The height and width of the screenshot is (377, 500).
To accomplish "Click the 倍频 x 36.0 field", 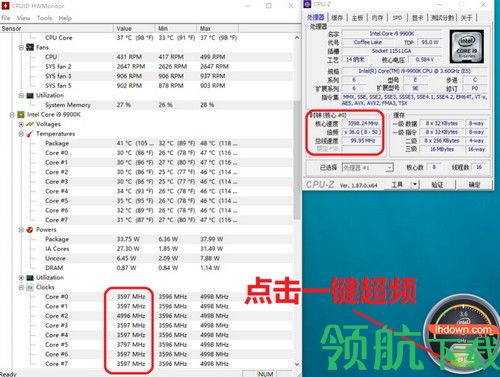I will tap(362, 132).
